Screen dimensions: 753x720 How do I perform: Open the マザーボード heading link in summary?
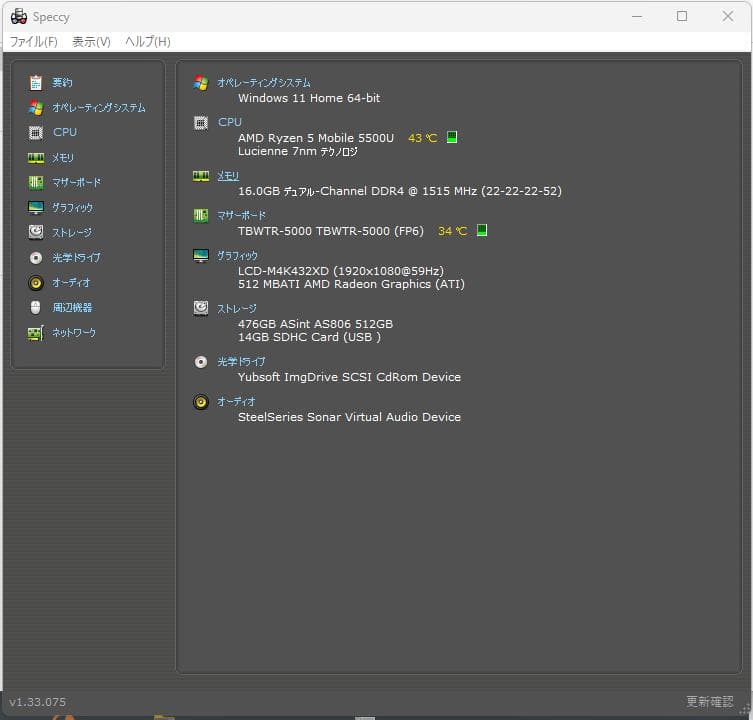(x=242, y=216)
